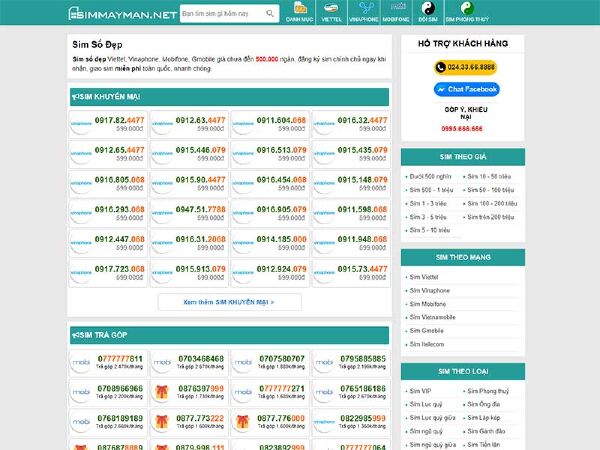600x450 pixels.
Task: Select SIM number 0915.73.4477
Action: pos(362,269)
